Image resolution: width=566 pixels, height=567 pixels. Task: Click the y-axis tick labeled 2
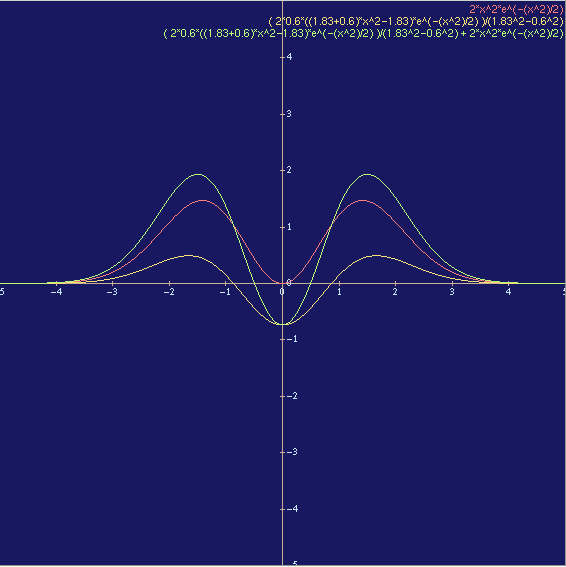click(289, 170)
